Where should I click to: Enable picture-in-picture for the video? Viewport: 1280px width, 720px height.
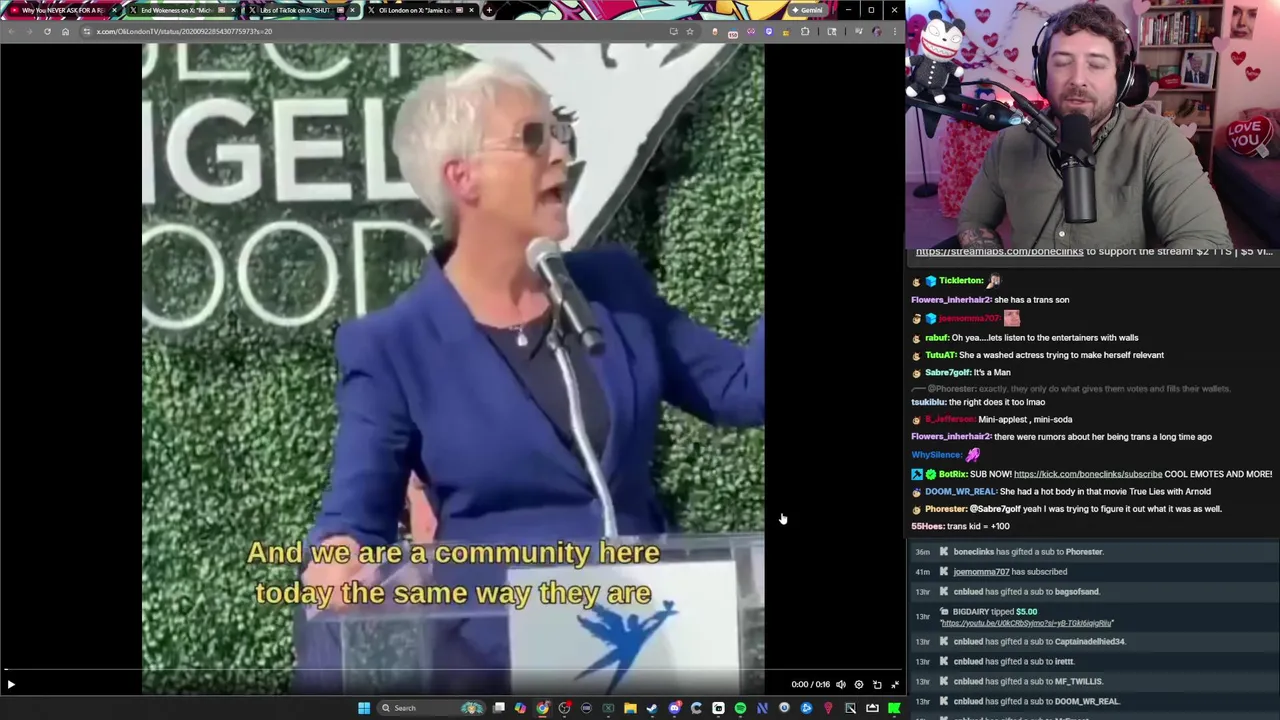point(877,685)
